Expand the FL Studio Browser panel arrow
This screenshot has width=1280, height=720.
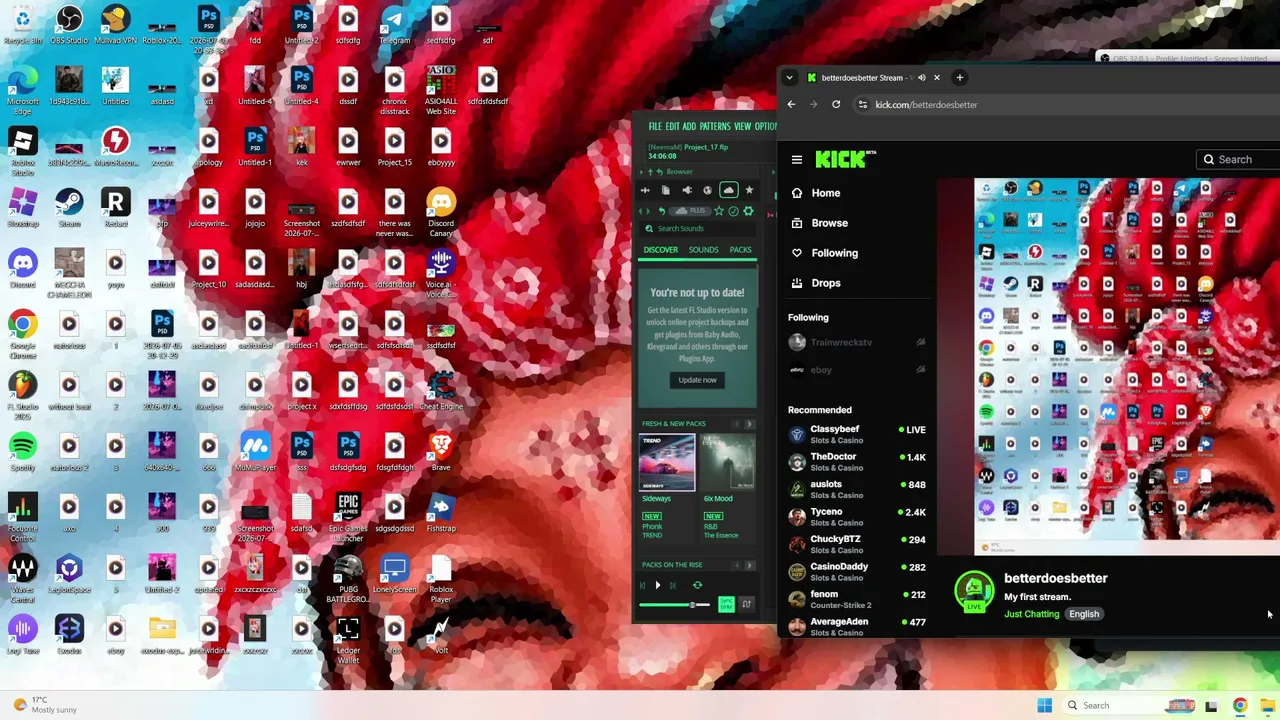641,172
